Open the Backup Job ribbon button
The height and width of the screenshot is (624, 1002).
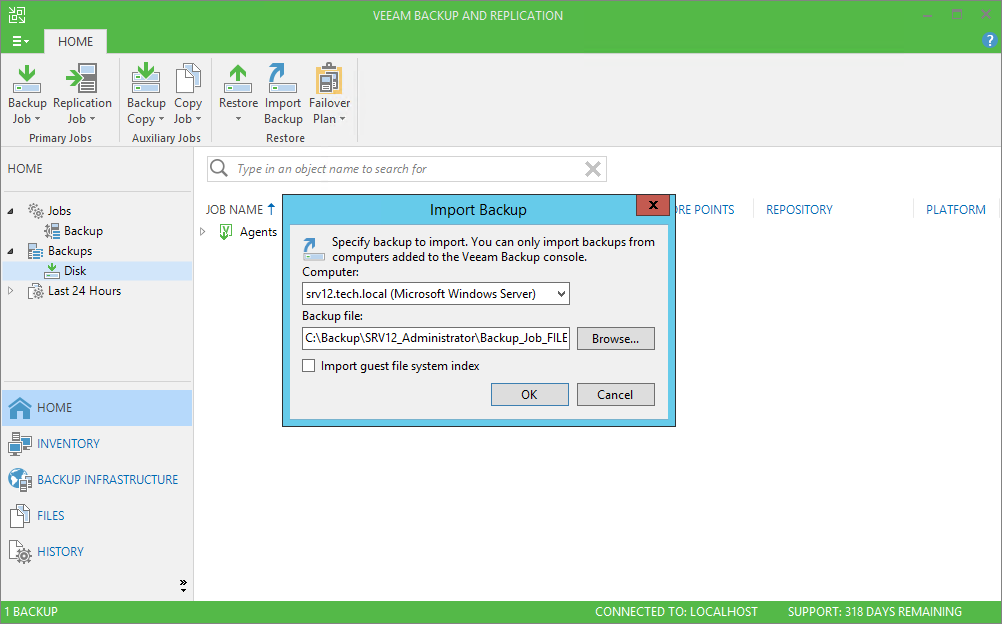pos(27,94)
